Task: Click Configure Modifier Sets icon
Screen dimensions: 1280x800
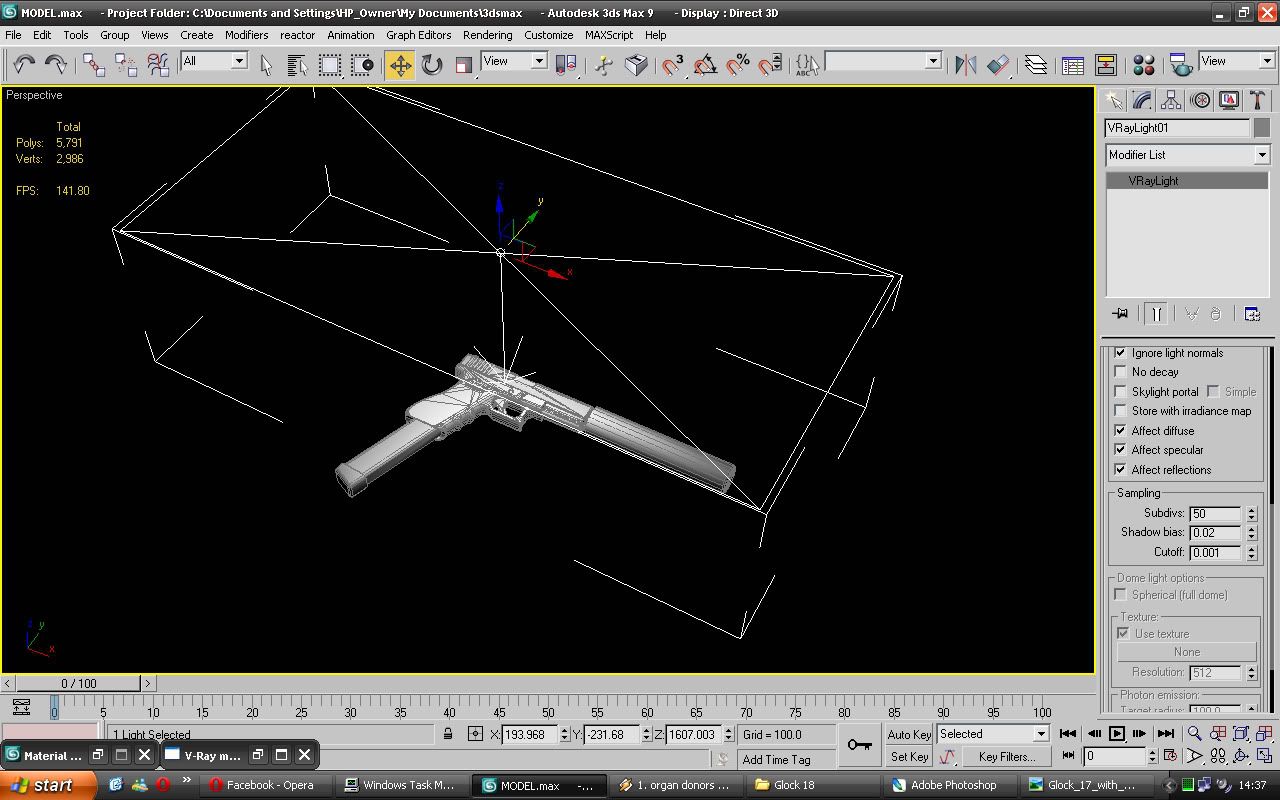Action: tap(1252, 314)
